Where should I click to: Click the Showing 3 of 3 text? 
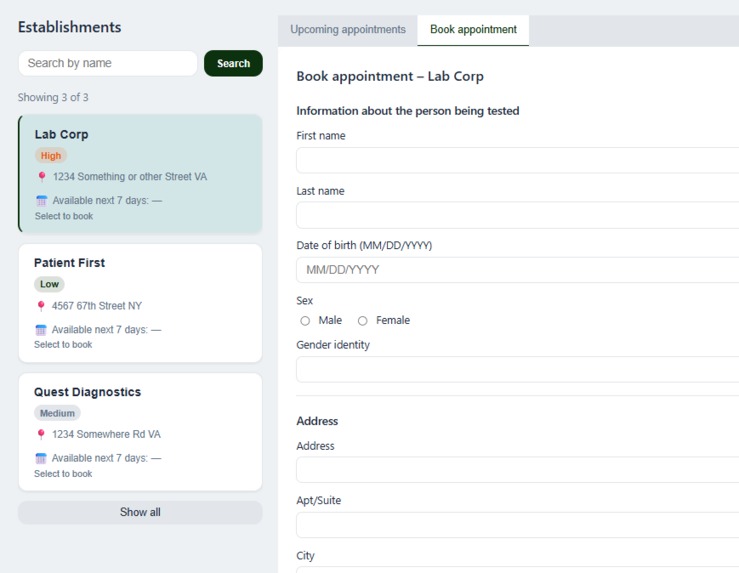pos(53,98)
